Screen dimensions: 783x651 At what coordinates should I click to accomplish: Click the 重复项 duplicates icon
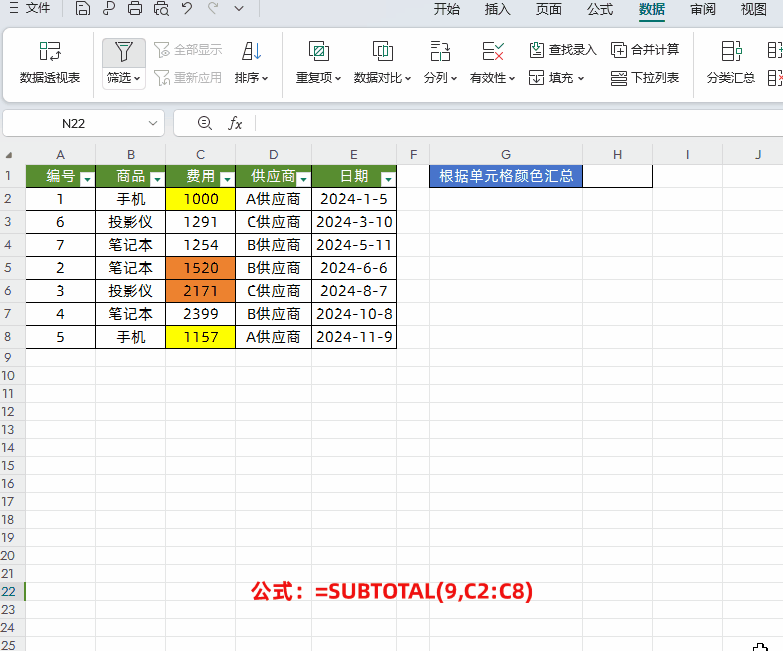click(319, 51)
